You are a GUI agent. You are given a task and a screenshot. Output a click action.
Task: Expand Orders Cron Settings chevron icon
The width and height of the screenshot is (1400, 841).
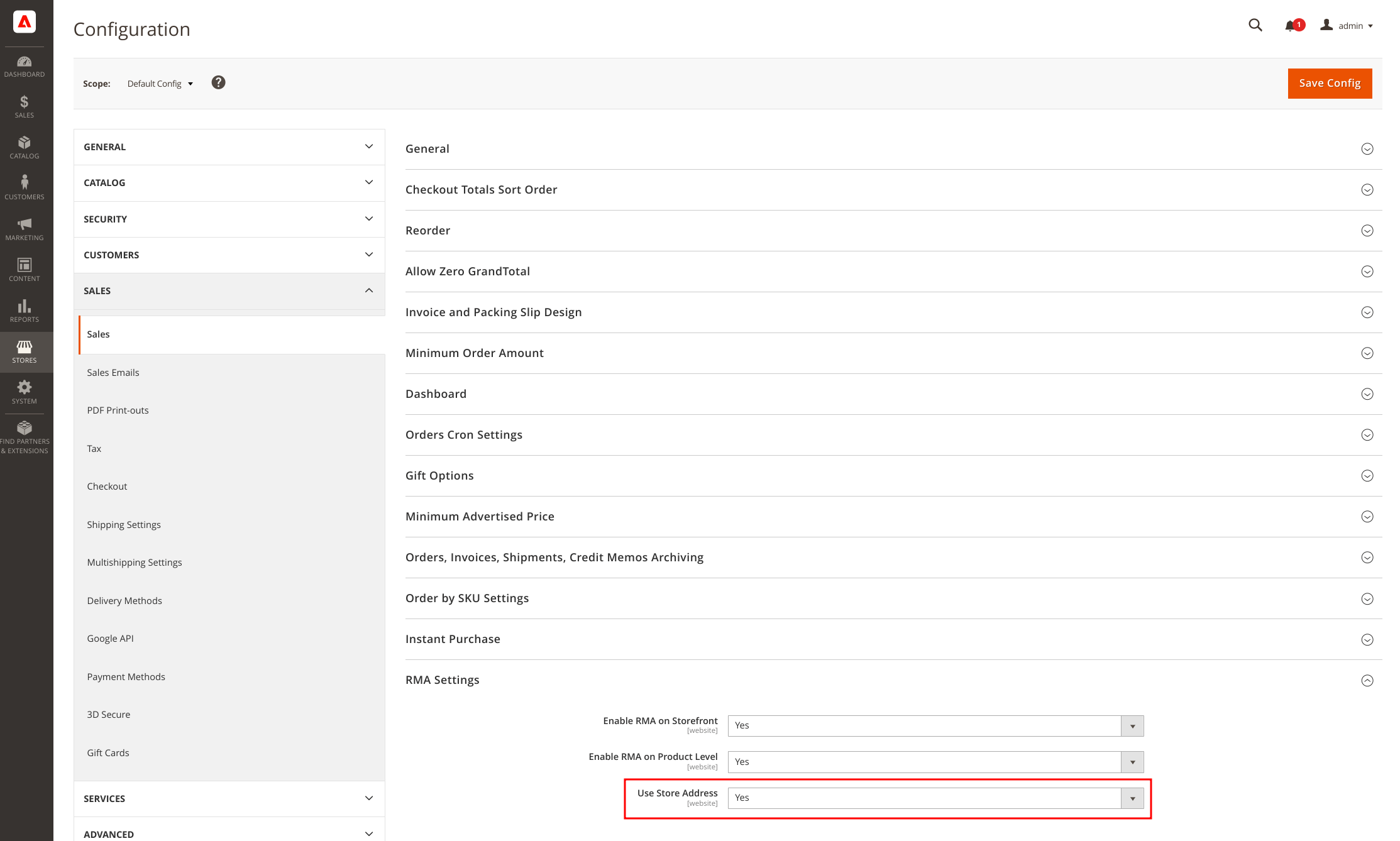click(1367, 435)
